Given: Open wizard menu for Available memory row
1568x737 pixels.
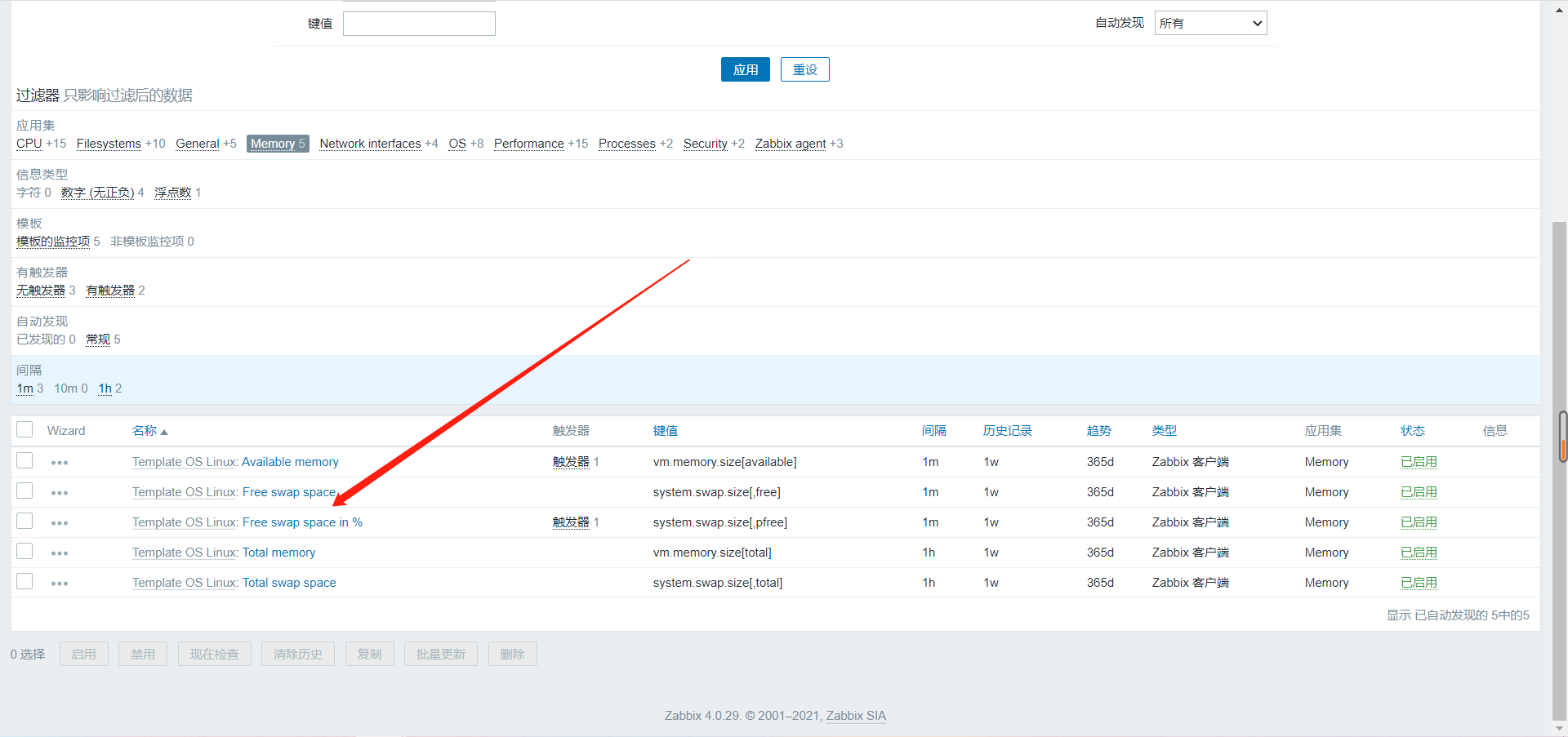Looking at the screenshot, I should pos(60,463).
